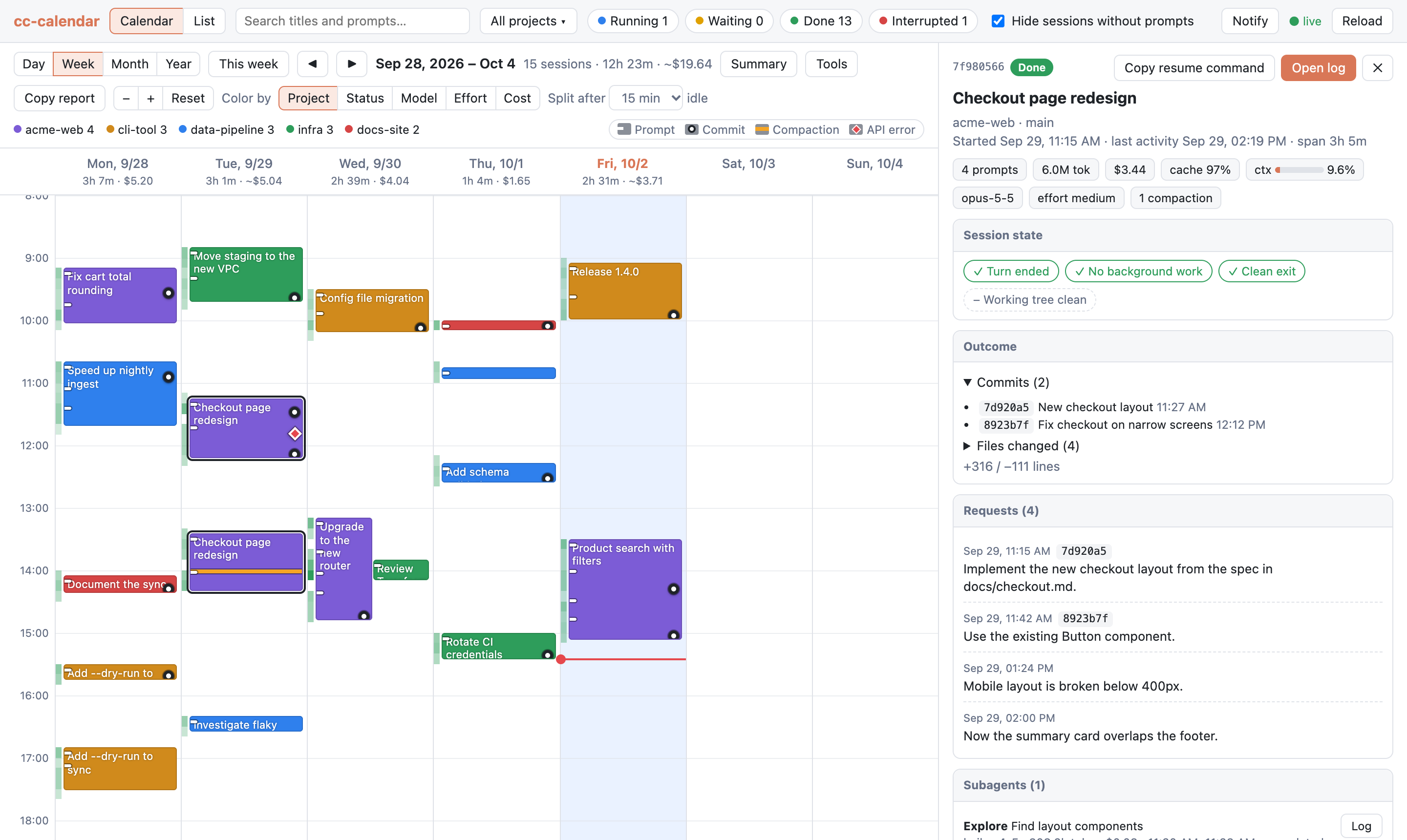This screenshot has height=840, width=1407.
Task: Zoom out with the minus button
Action: 126,99
